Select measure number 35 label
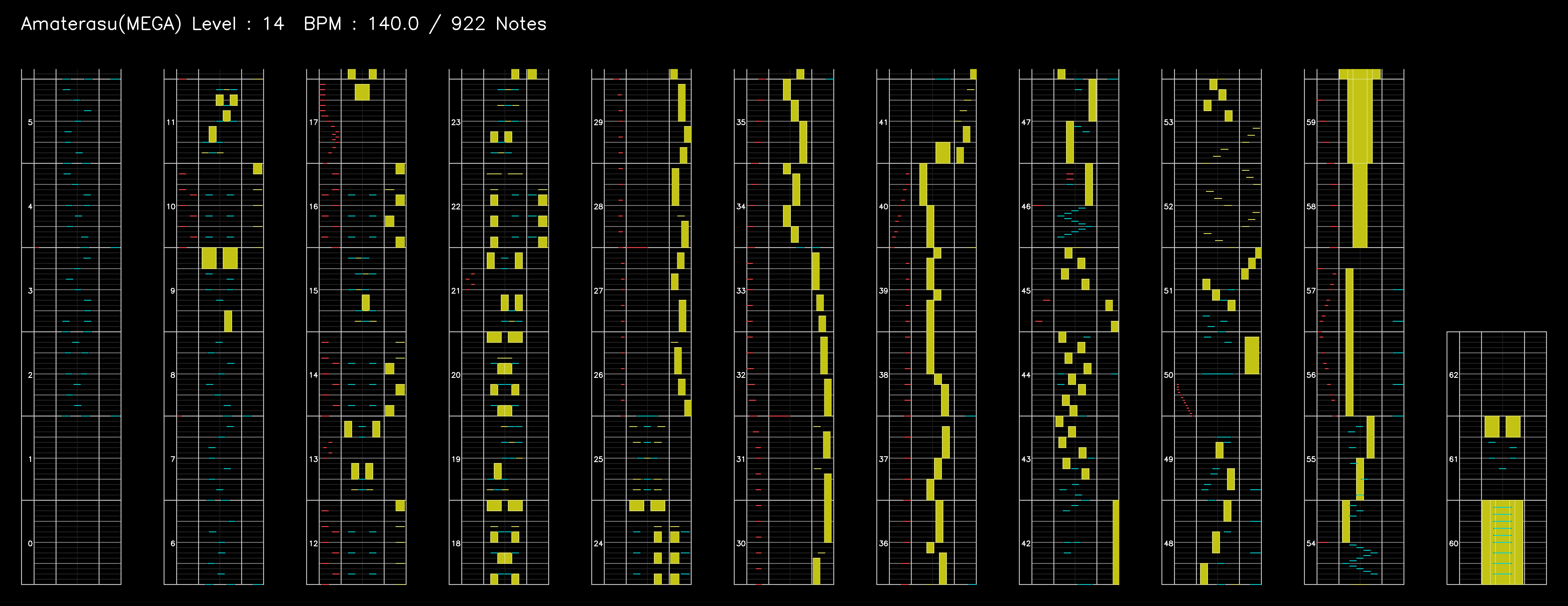Image resolution: width=1568 pixels, height=606 pixels. [741, 122]
